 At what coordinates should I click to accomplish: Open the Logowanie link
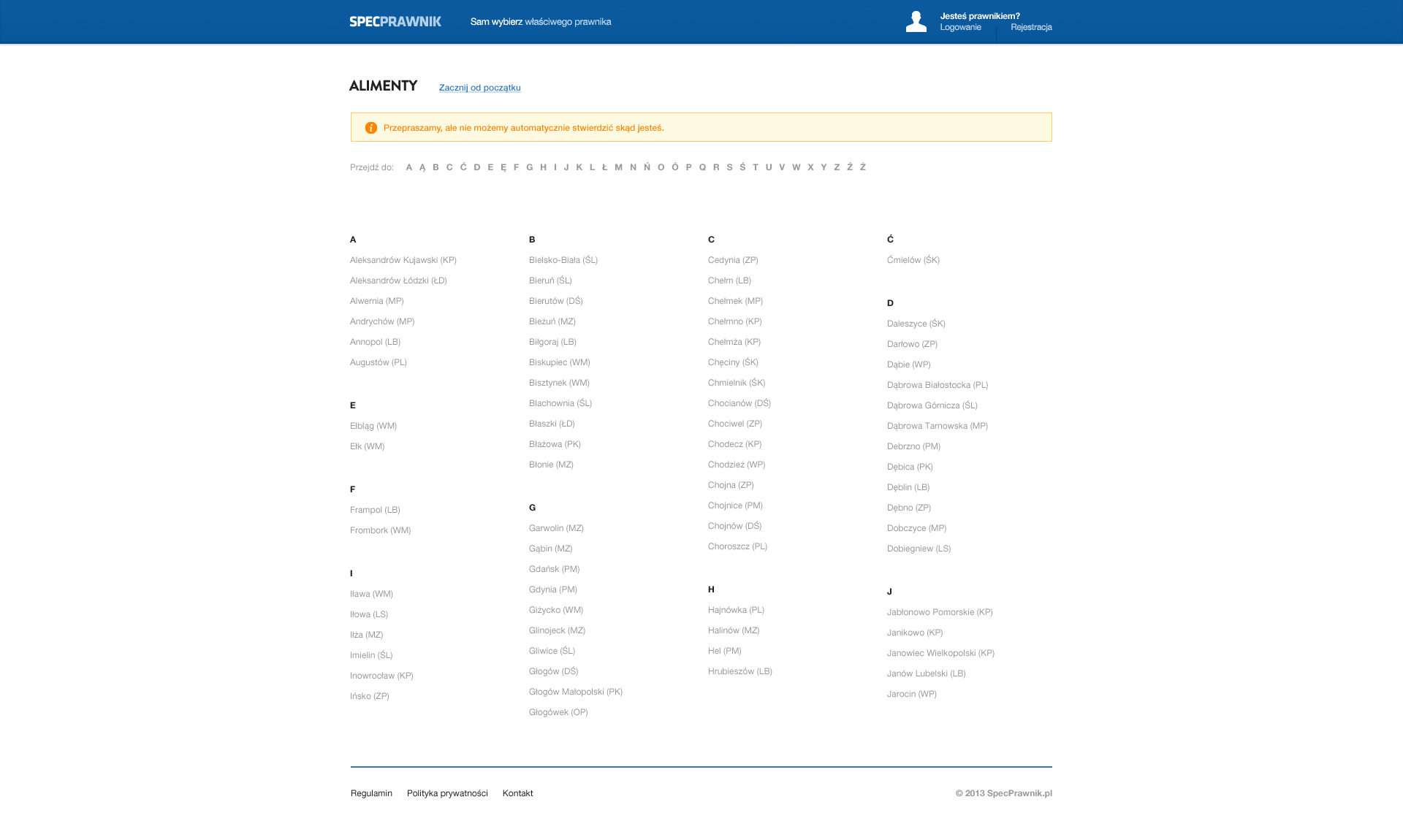(960, 27)
